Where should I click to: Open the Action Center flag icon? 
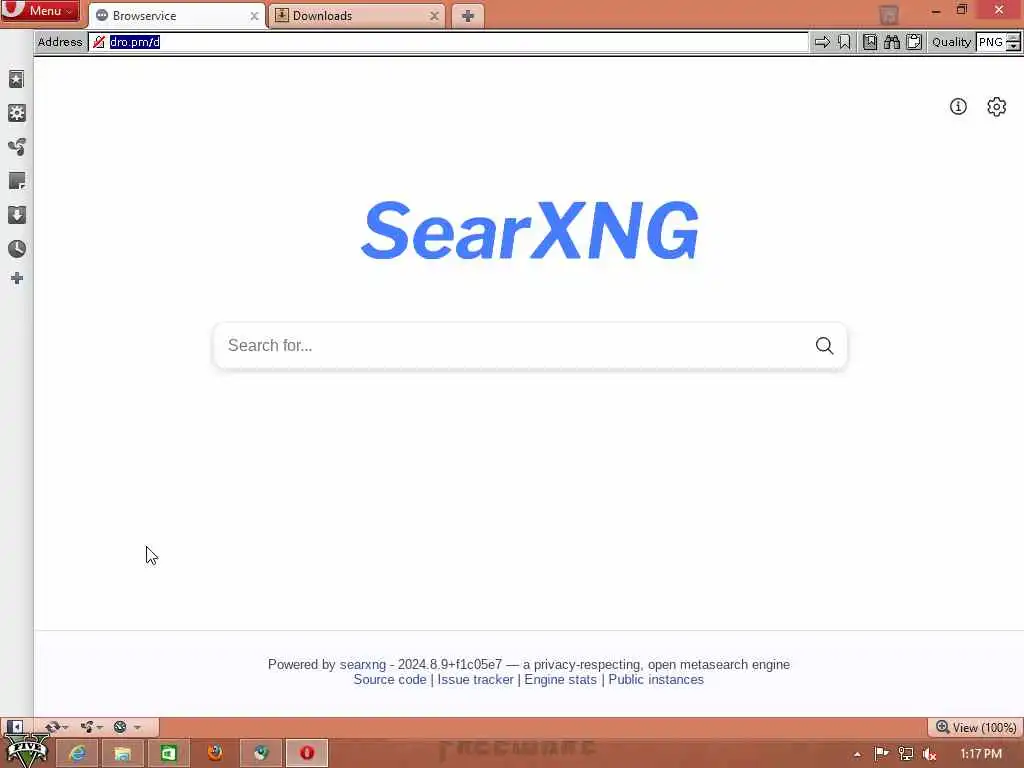click(x=881, y=754)
